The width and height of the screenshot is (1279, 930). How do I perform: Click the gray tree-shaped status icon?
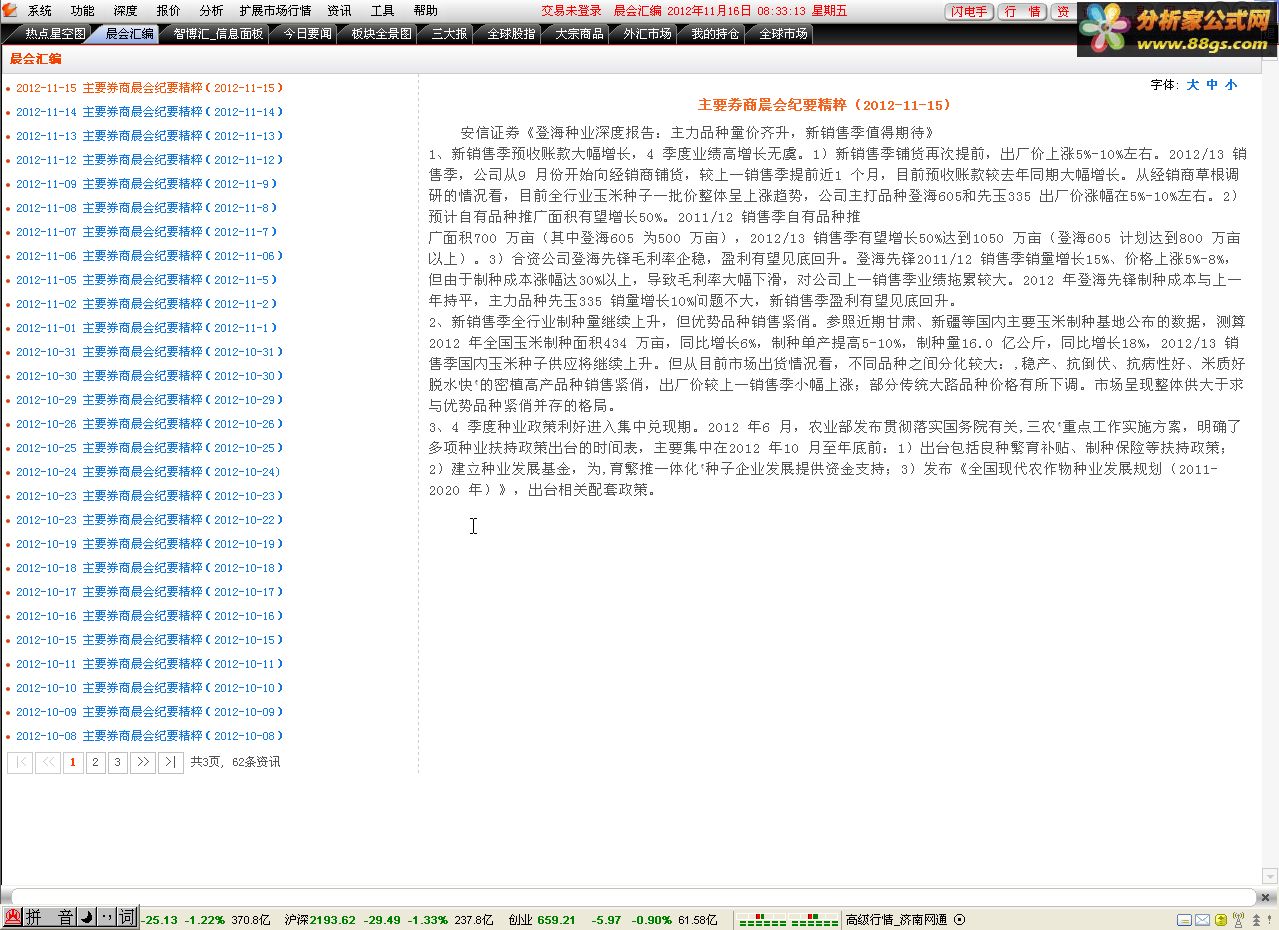[x=1256, y=920]
